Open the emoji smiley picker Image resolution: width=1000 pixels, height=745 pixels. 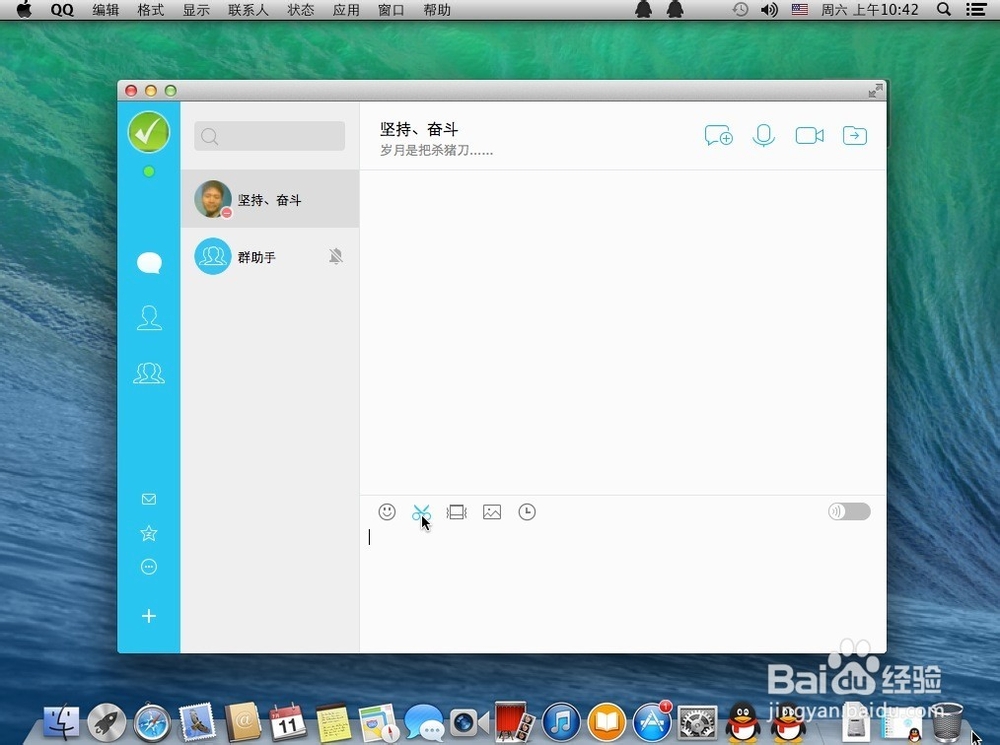click(387, 512)
